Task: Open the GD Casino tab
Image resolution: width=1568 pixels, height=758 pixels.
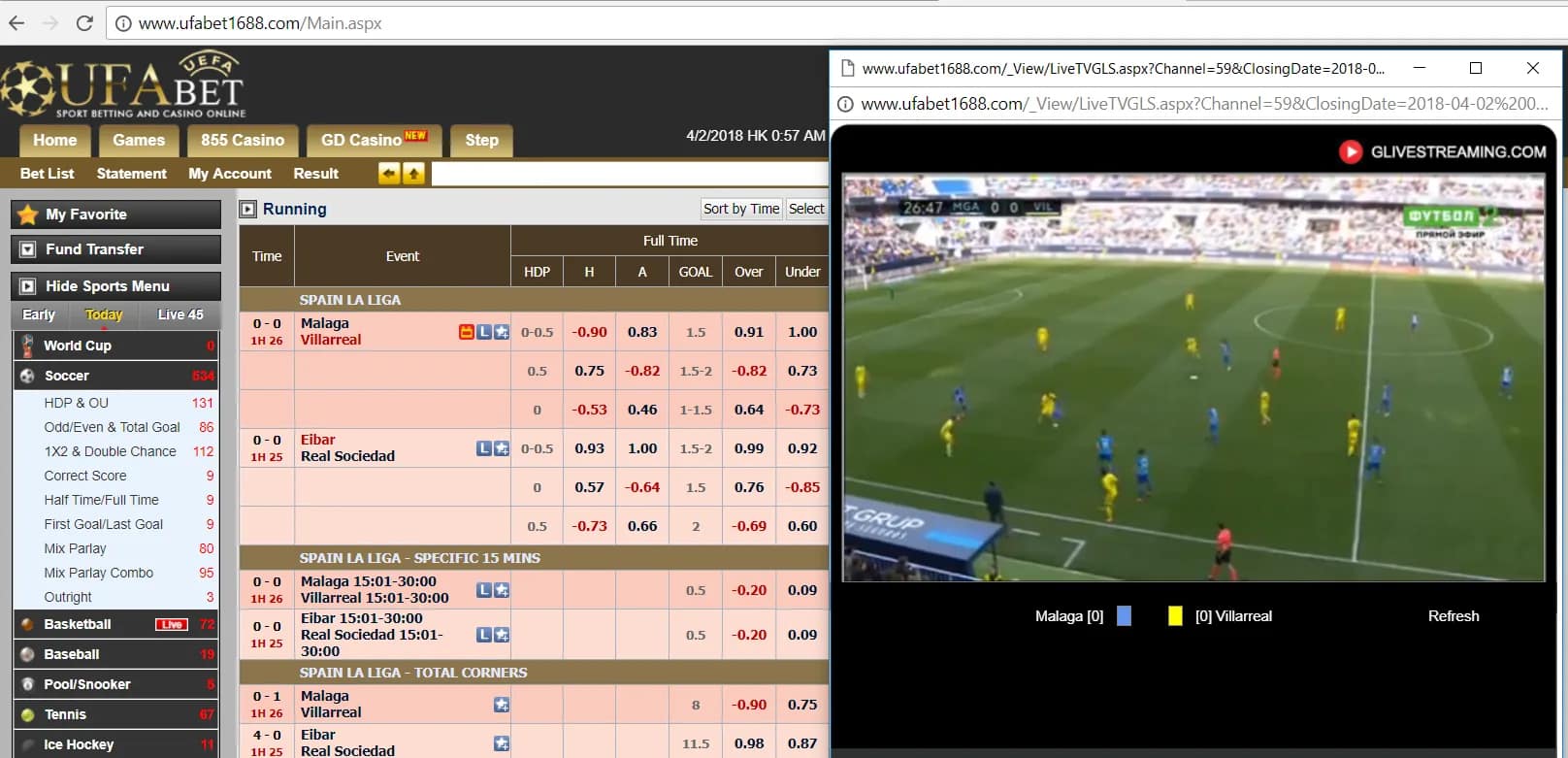Action: 374,141
